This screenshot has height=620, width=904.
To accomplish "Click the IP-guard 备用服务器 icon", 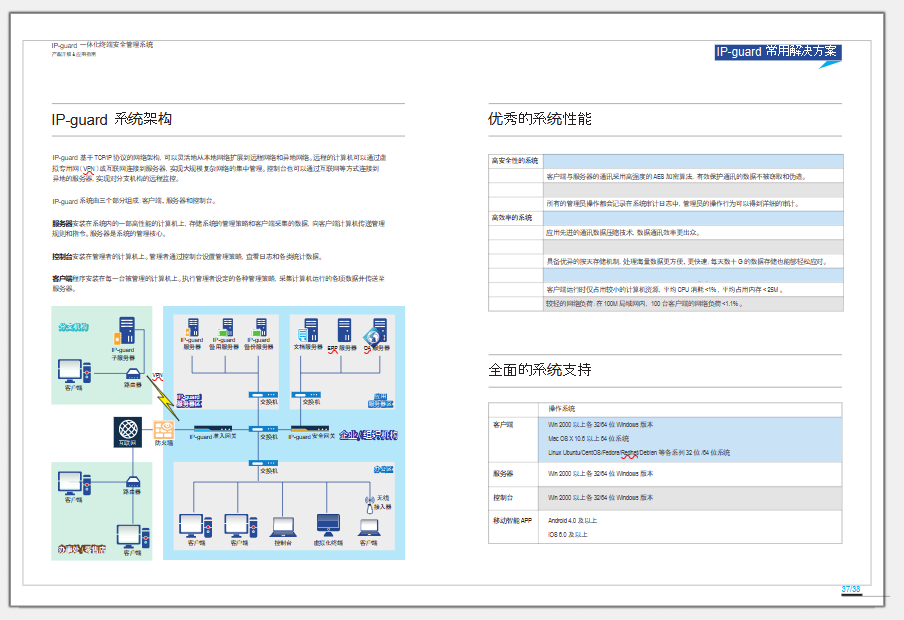I will coord(227,327).
